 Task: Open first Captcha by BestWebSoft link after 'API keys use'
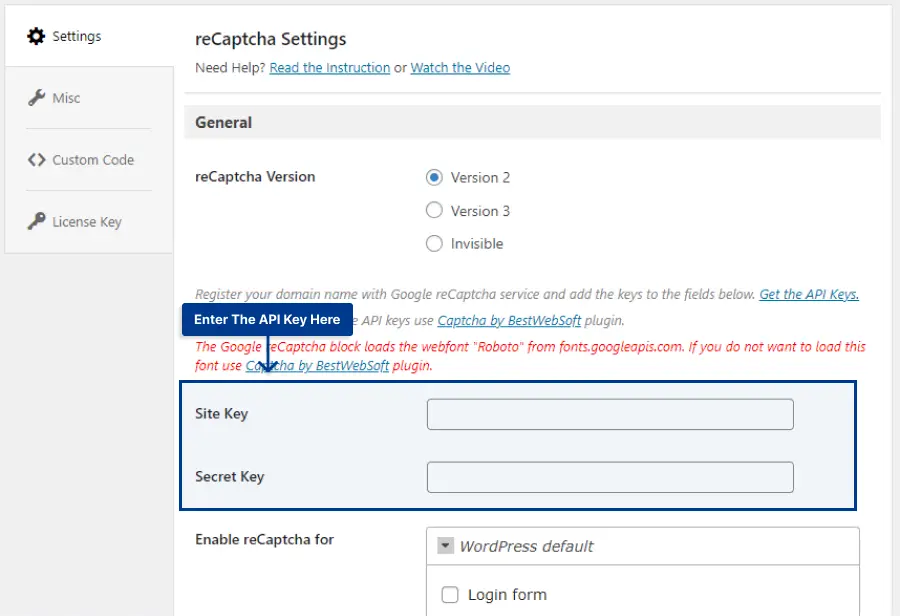[x=509, y=320]
